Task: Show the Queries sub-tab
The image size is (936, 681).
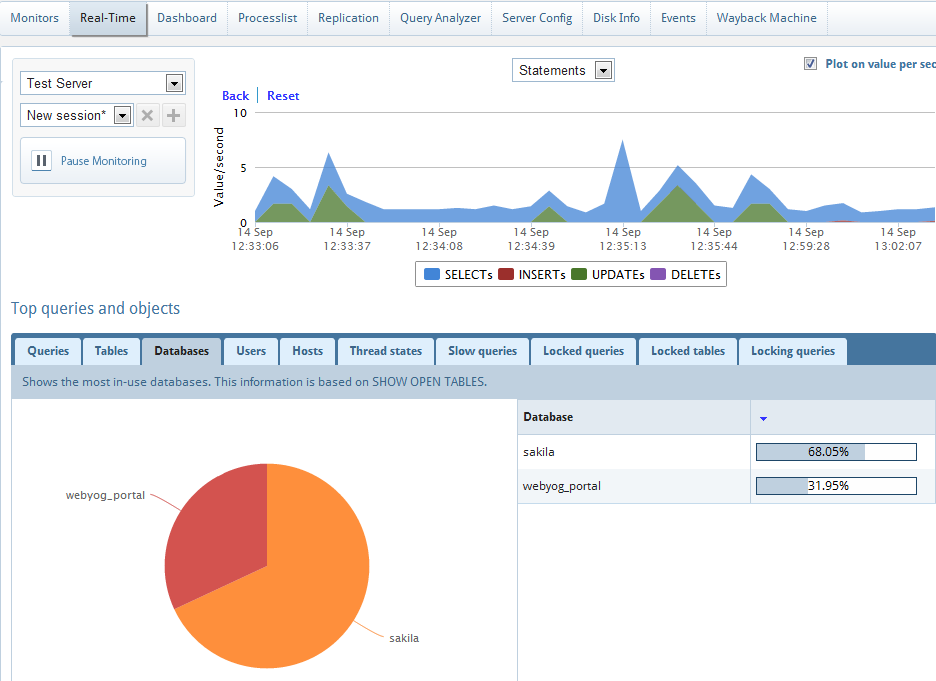Action: pos(48,351)
